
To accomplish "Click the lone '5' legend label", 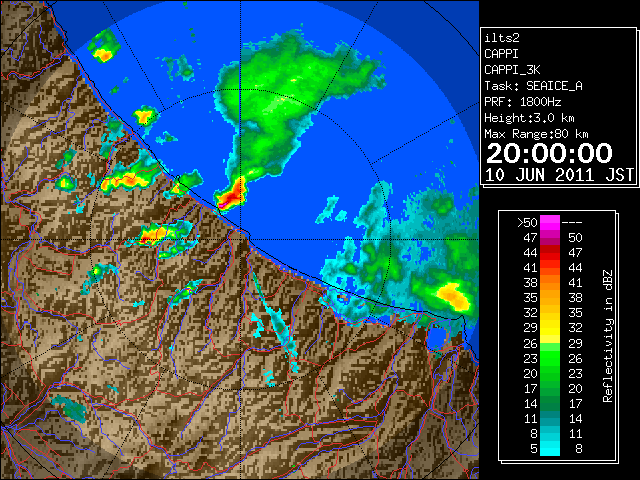I will point(533,449).
